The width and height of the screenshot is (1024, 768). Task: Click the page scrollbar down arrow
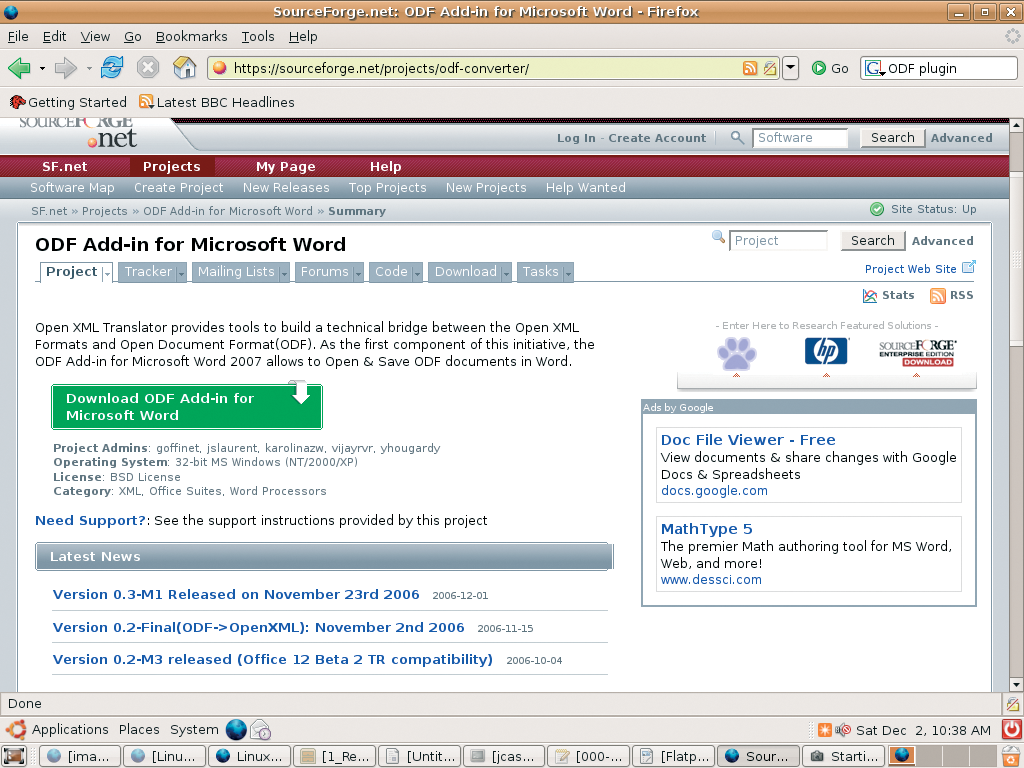pos(1016,684)
